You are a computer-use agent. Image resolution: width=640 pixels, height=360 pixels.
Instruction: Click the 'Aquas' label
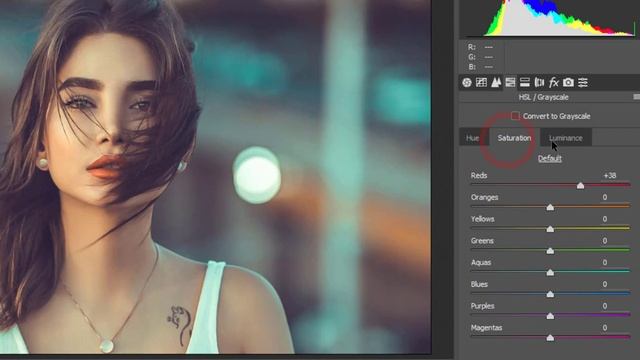(481, 262)
